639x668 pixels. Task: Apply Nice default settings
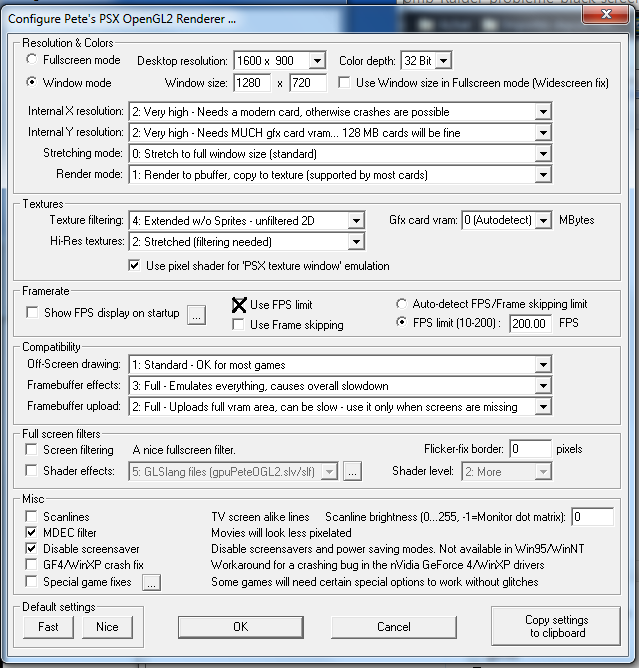pos(107,627)
